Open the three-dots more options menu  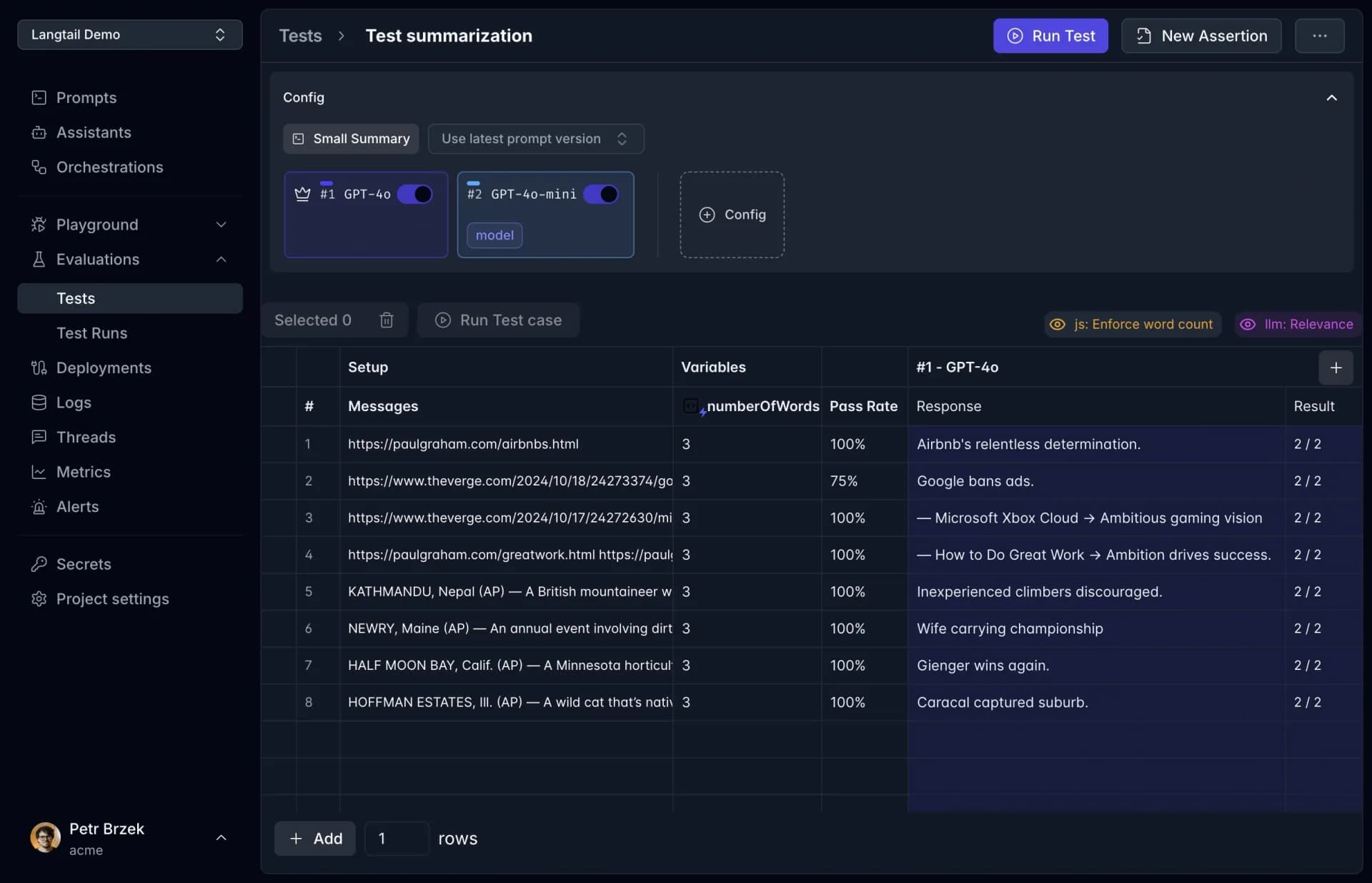click(x=1320, y=36)
